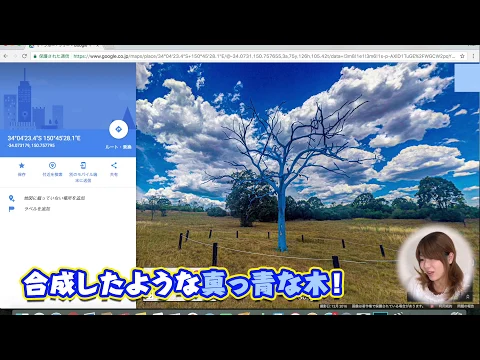
Task: Open the Chrome three-dot menu
Action: point(474,56)
